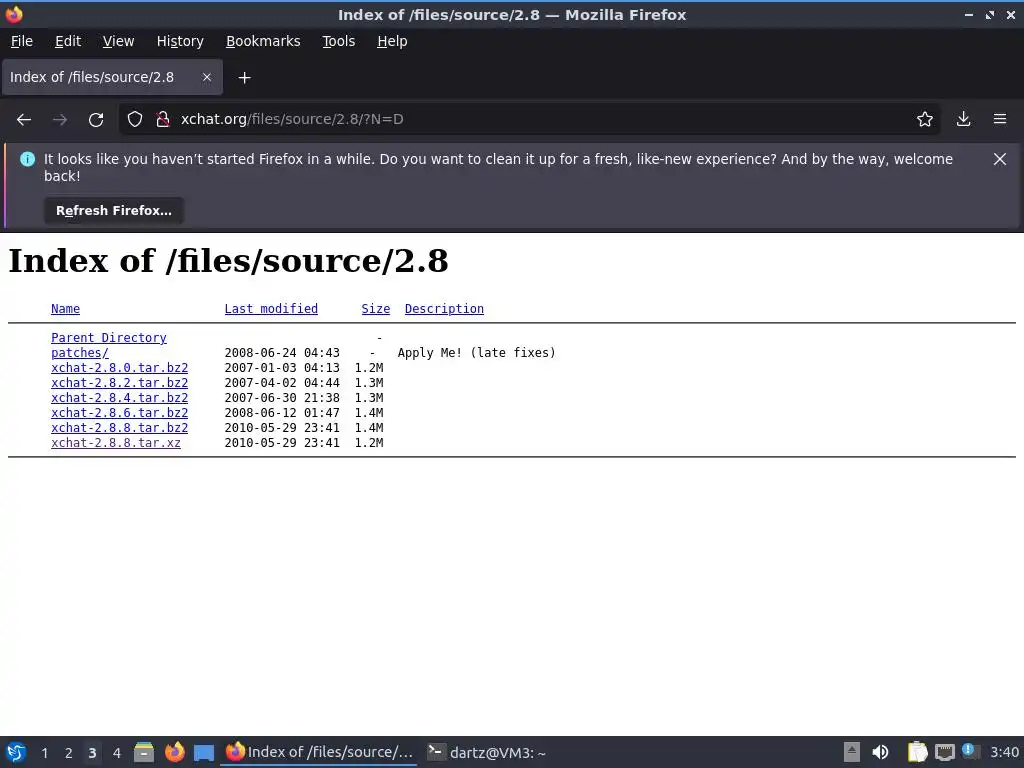Open the downloads panel

point(963,119)
